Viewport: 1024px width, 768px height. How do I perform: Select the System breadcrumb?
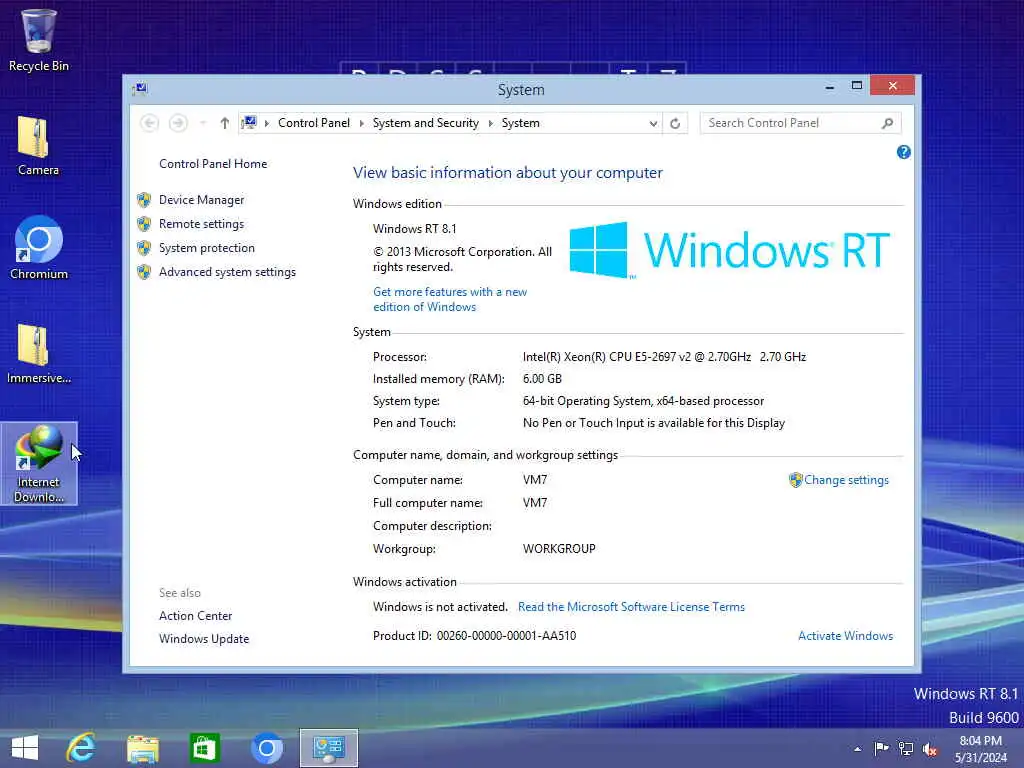520,123
